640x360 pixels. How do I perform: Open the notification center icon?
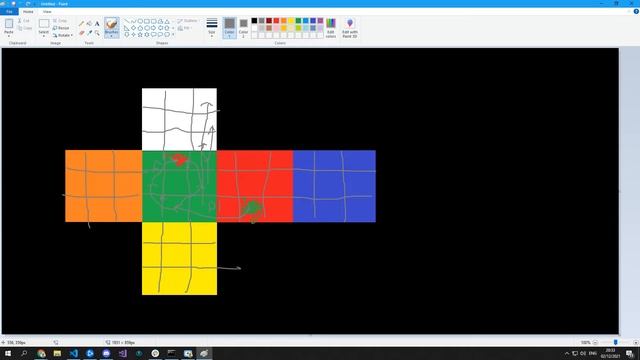pyautogui.click(x=630, y=353)
